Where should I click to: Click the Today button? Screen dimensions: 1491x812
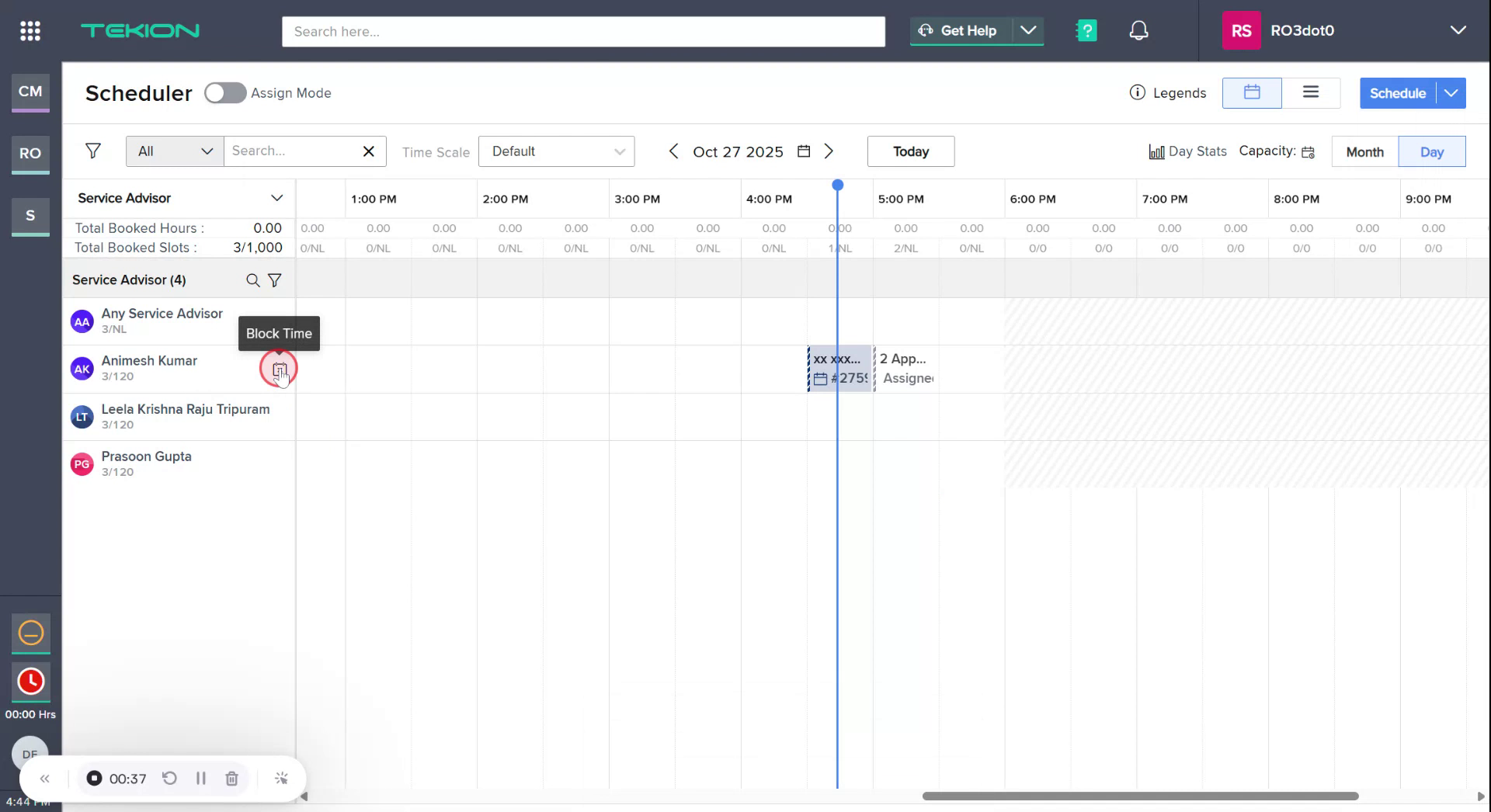tap(910, 151)
